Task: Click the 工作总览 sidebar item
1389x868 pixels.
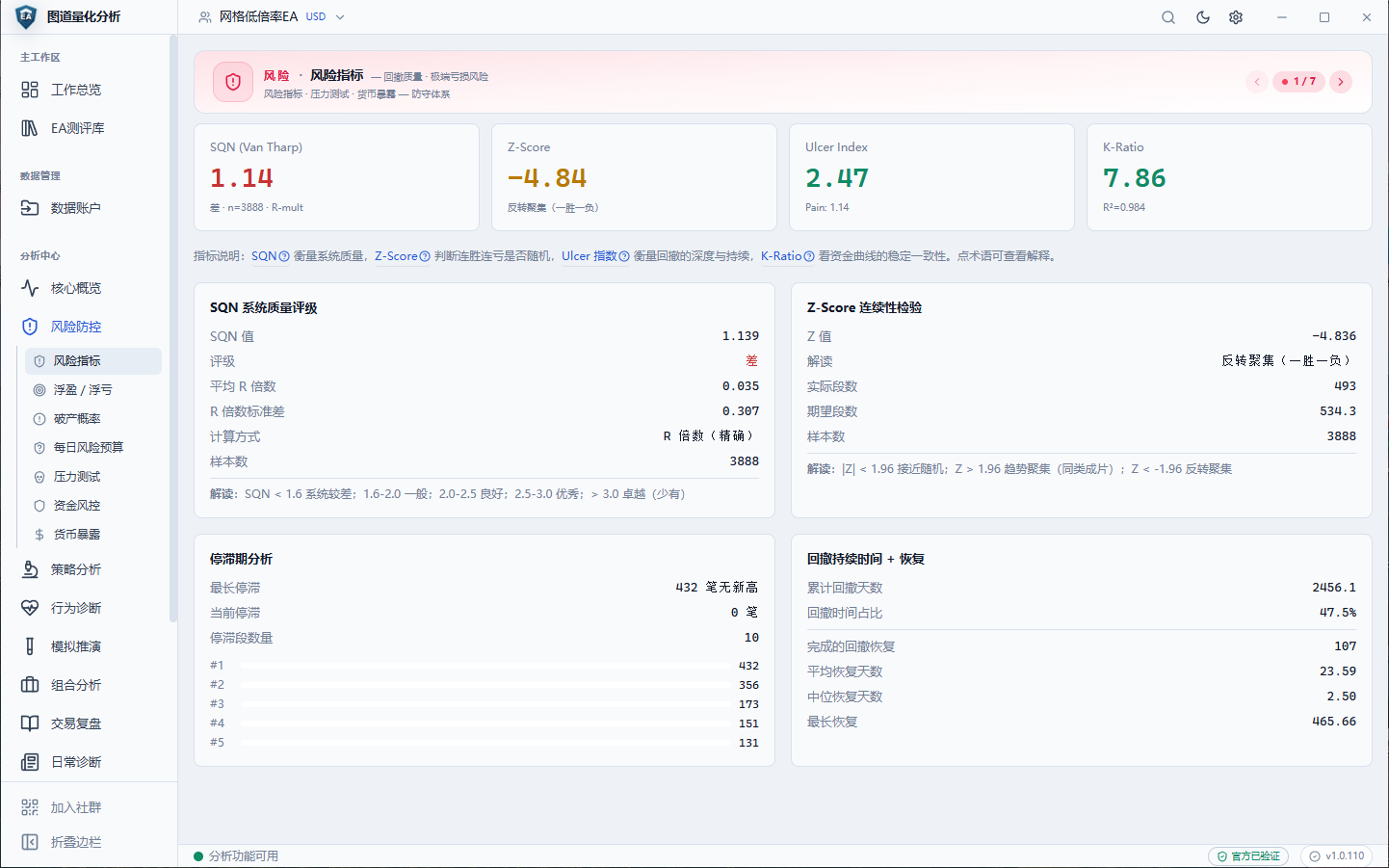Action: point(89,90)
